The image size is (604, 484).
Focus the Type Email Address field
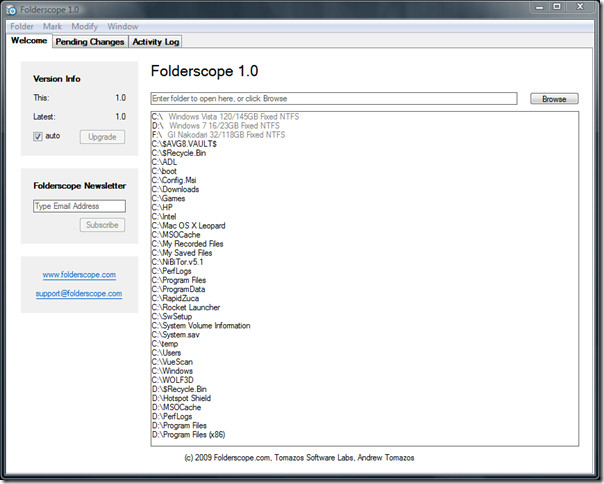click(x=79, y=206)
